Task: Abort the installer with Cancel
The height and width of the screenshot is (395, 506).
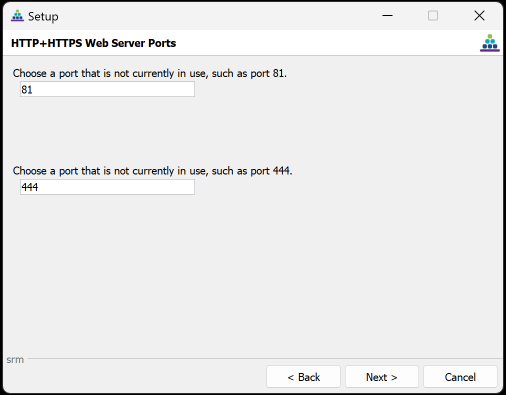Action: click(460, 377)
